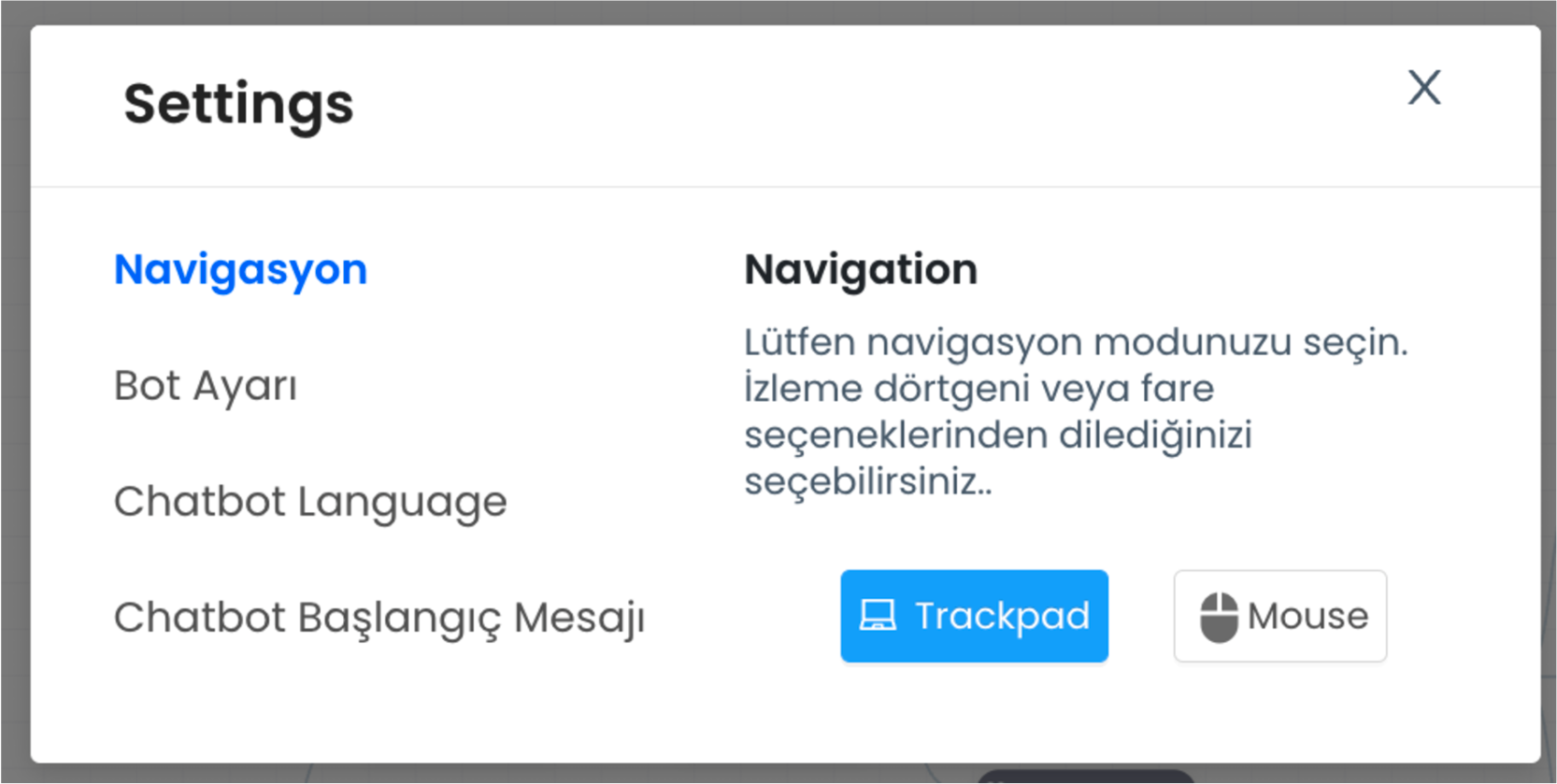Click the "Trackpad" label text
Image resolution: width=1557 pixels, height=784 pixels.
(1002, 616)
